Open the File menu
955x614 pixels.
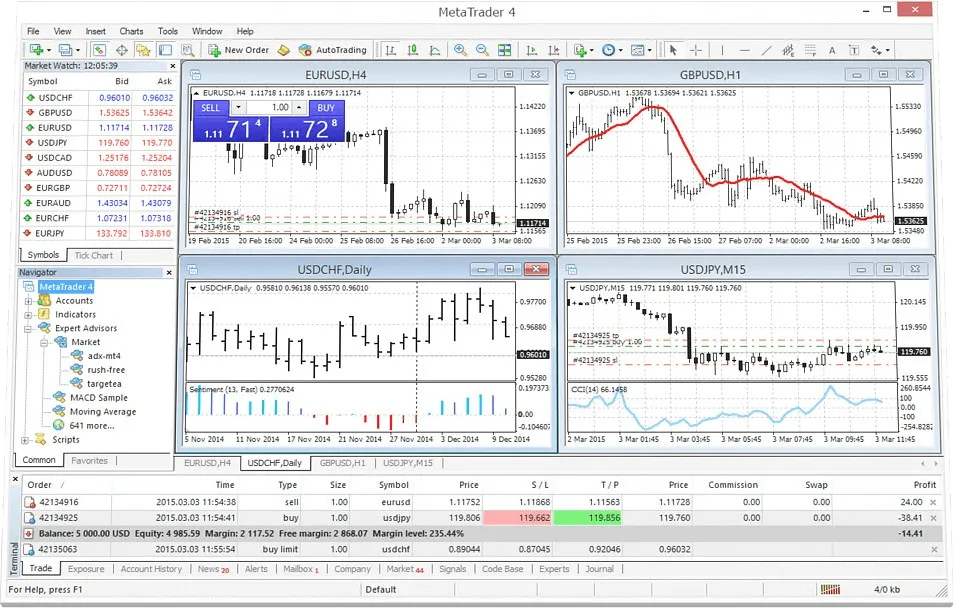[33, 31]
